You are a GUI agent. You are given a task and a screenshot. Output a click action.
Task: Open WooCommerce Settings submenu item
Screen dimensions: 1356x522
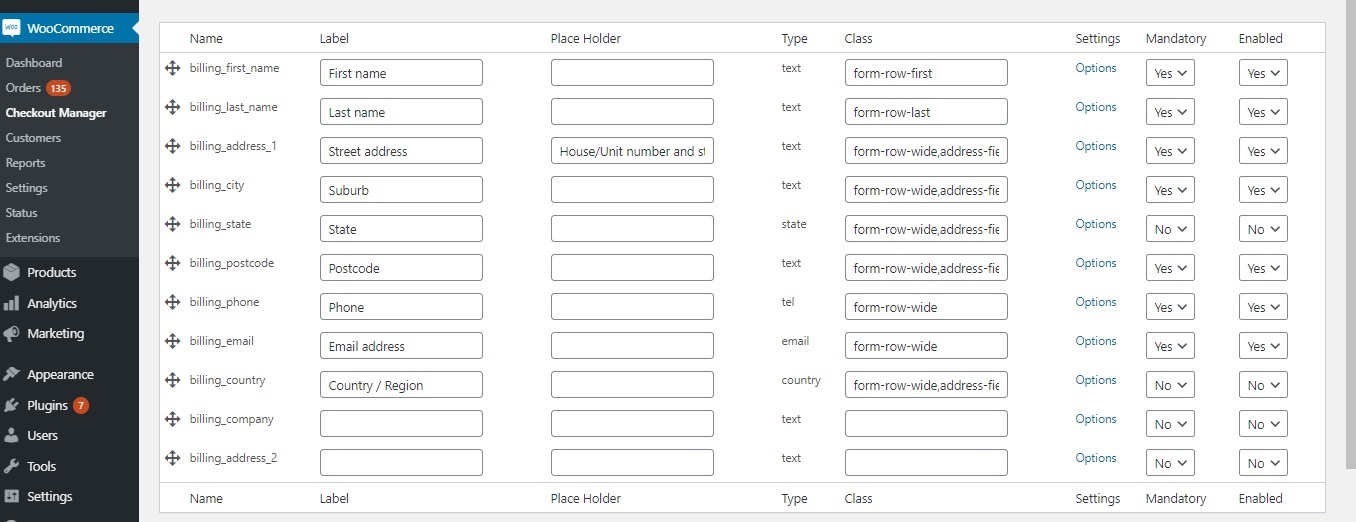click(x=27, y=188)
